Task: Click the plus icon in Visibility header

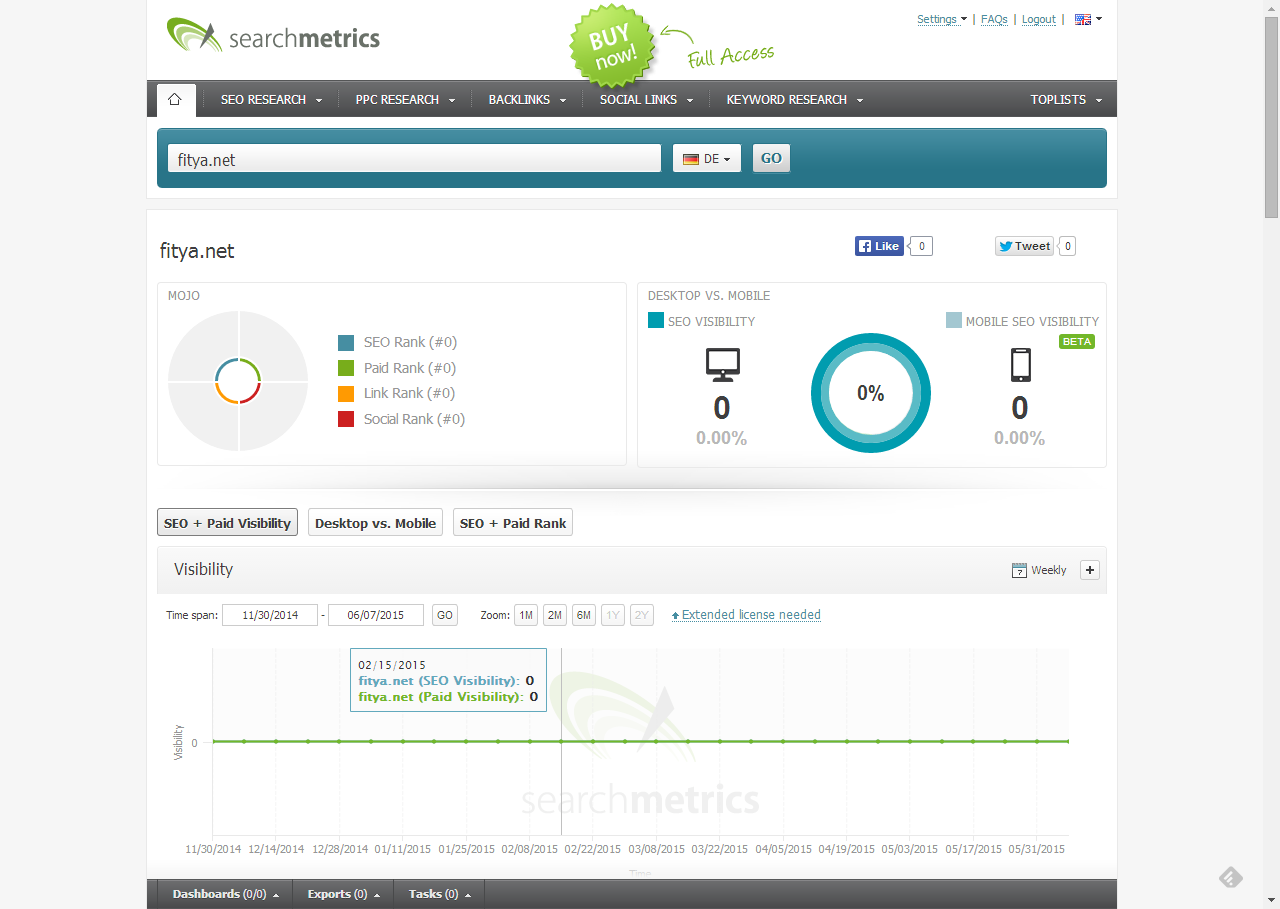Action: coord(1090,570)
